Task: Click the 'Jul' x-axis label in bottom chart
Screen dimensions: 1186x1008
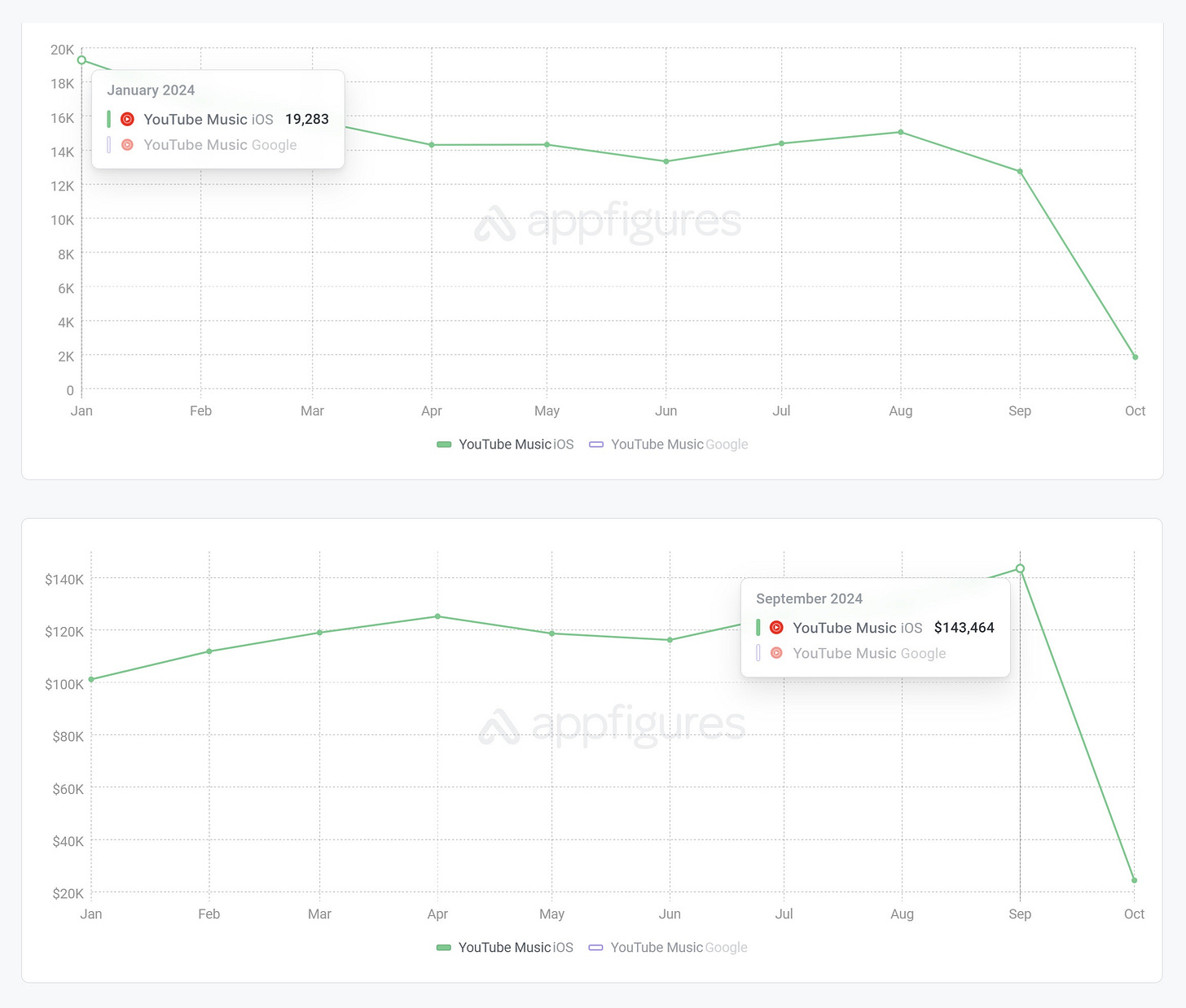Action: tap(784, 914)
